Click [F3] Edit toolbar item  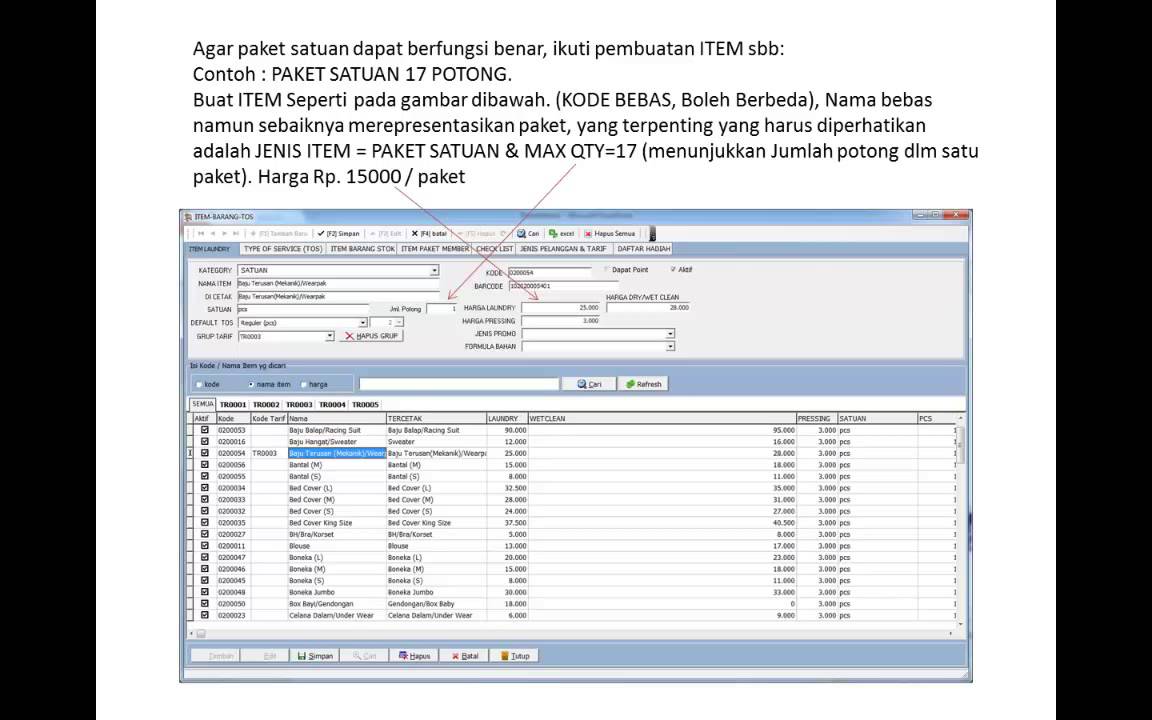tap(385, 234)
